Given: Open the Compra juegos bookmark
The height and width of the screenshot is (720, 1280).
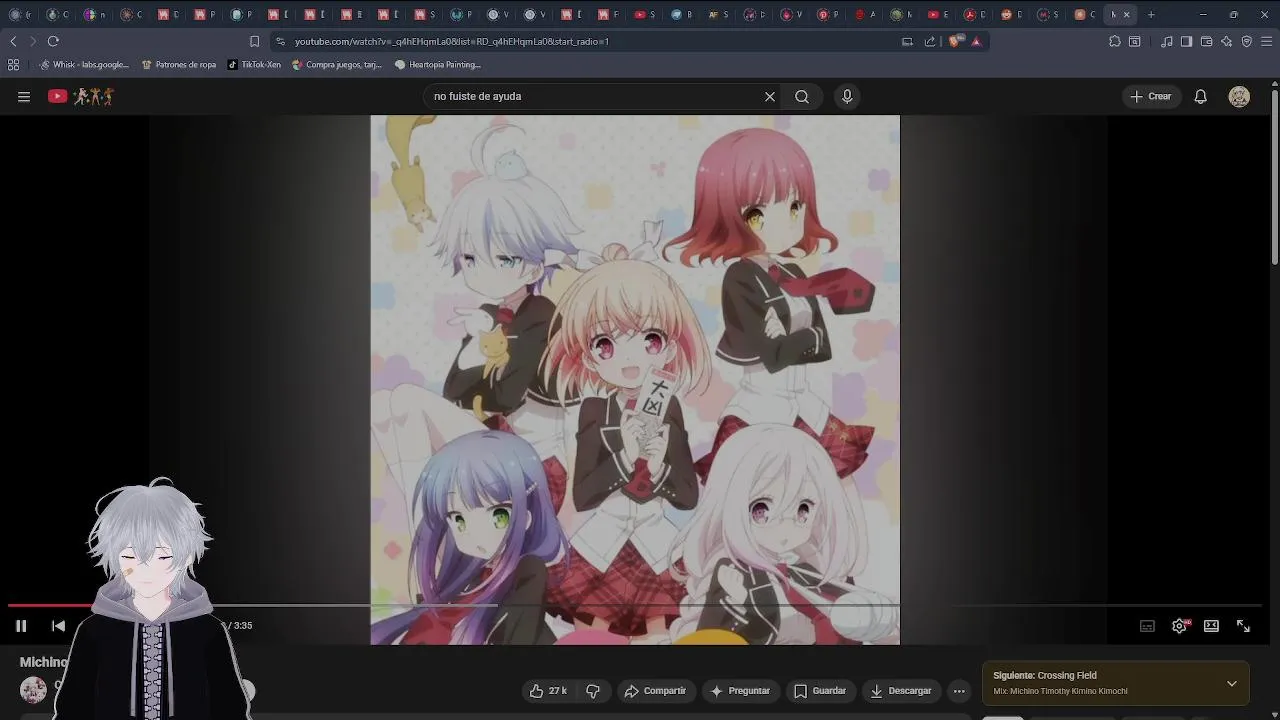Looking at the screenshot, I should coord(337,64).
